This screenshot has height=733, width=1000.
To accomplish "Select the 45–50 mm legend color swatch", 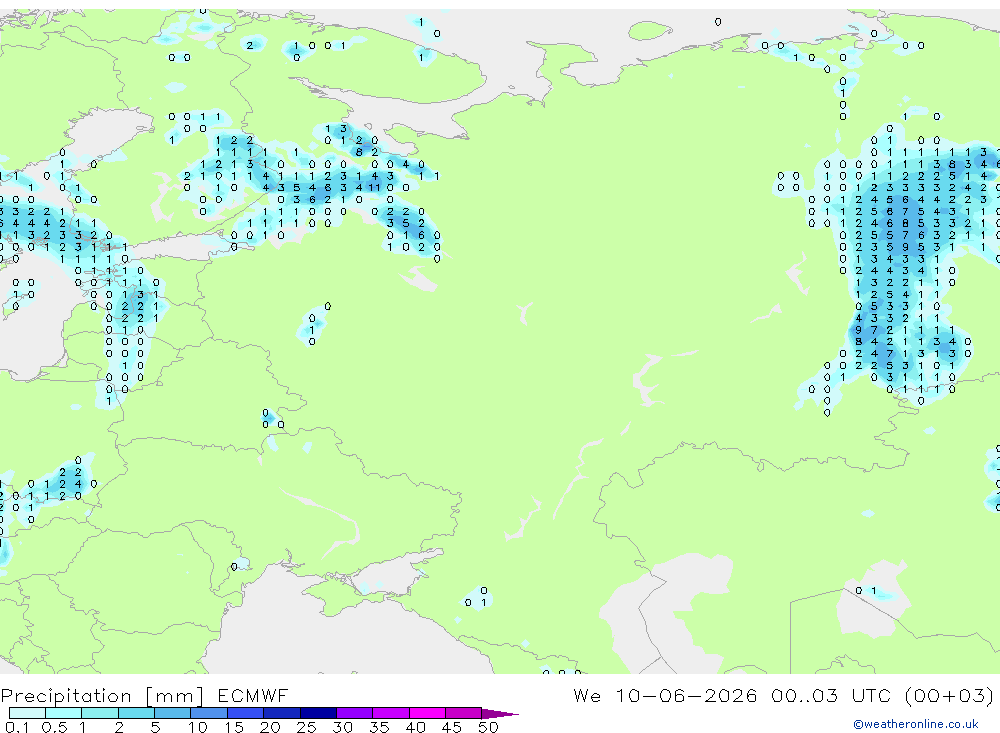I will (x=464, y=713).
